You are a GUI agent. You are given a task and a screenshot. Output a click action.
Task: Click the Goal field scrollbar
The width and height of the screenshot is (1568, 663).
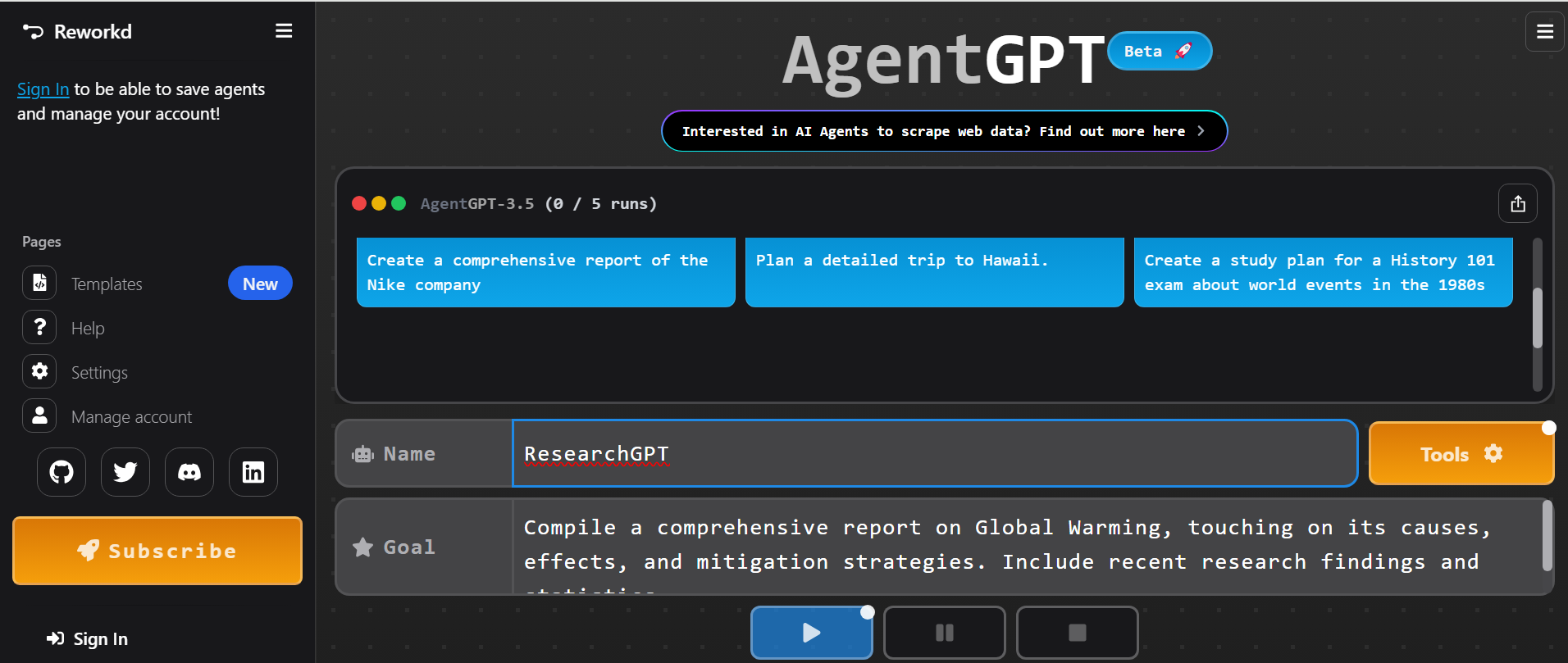[x=1547, y=536]
